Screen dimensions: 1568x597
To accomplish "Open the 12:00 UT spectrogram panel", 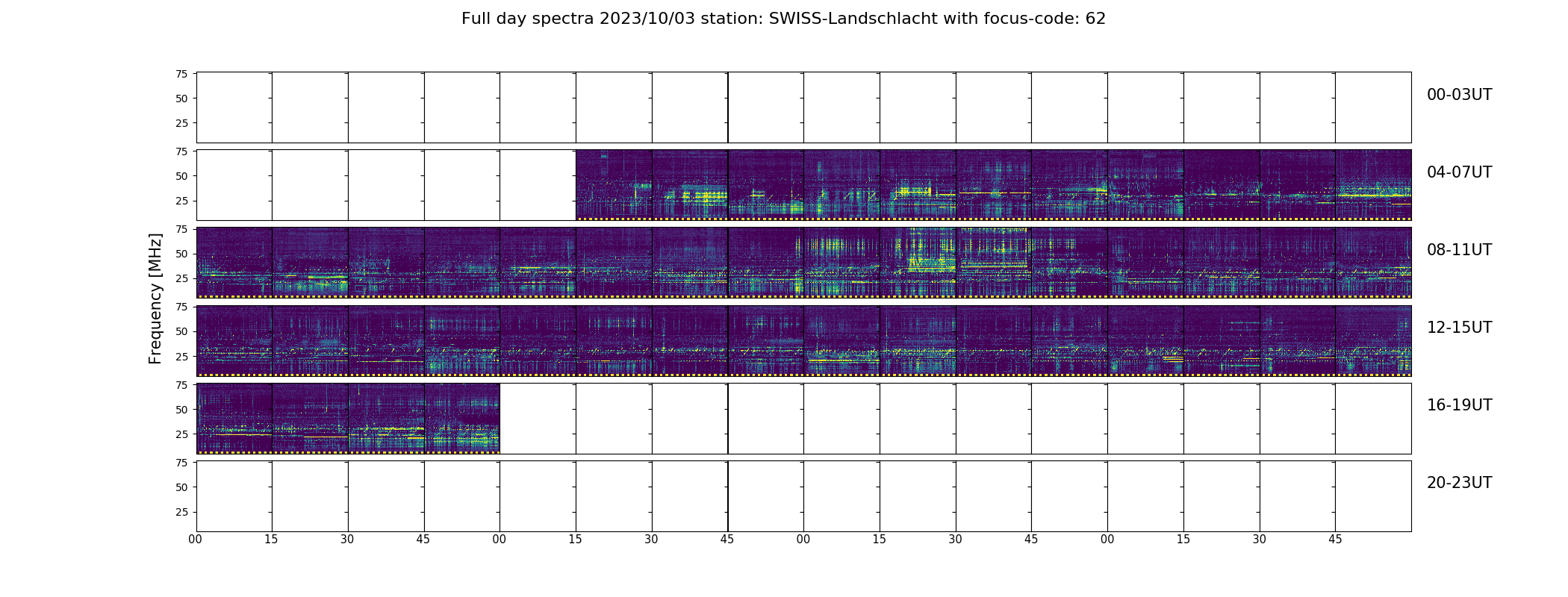I will click(234, 340).
